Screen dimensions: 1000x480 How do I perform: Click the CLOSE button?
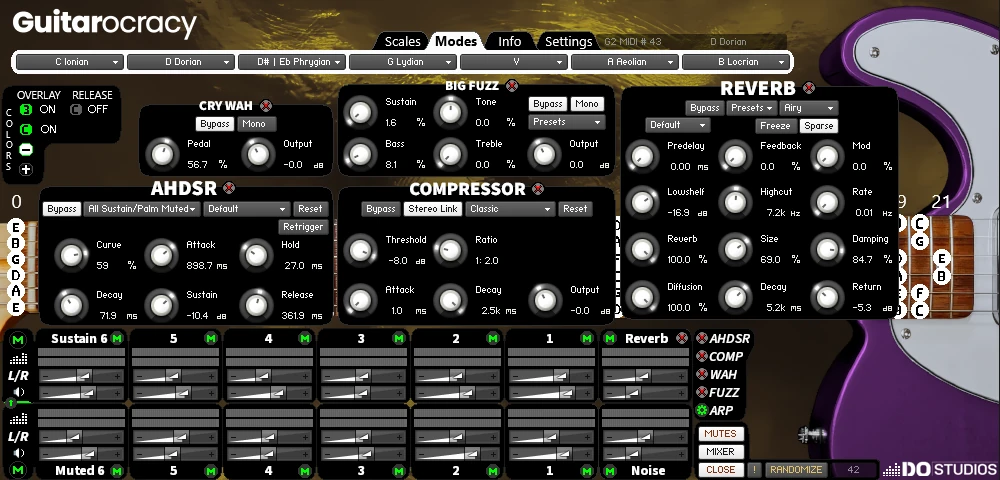721,469
